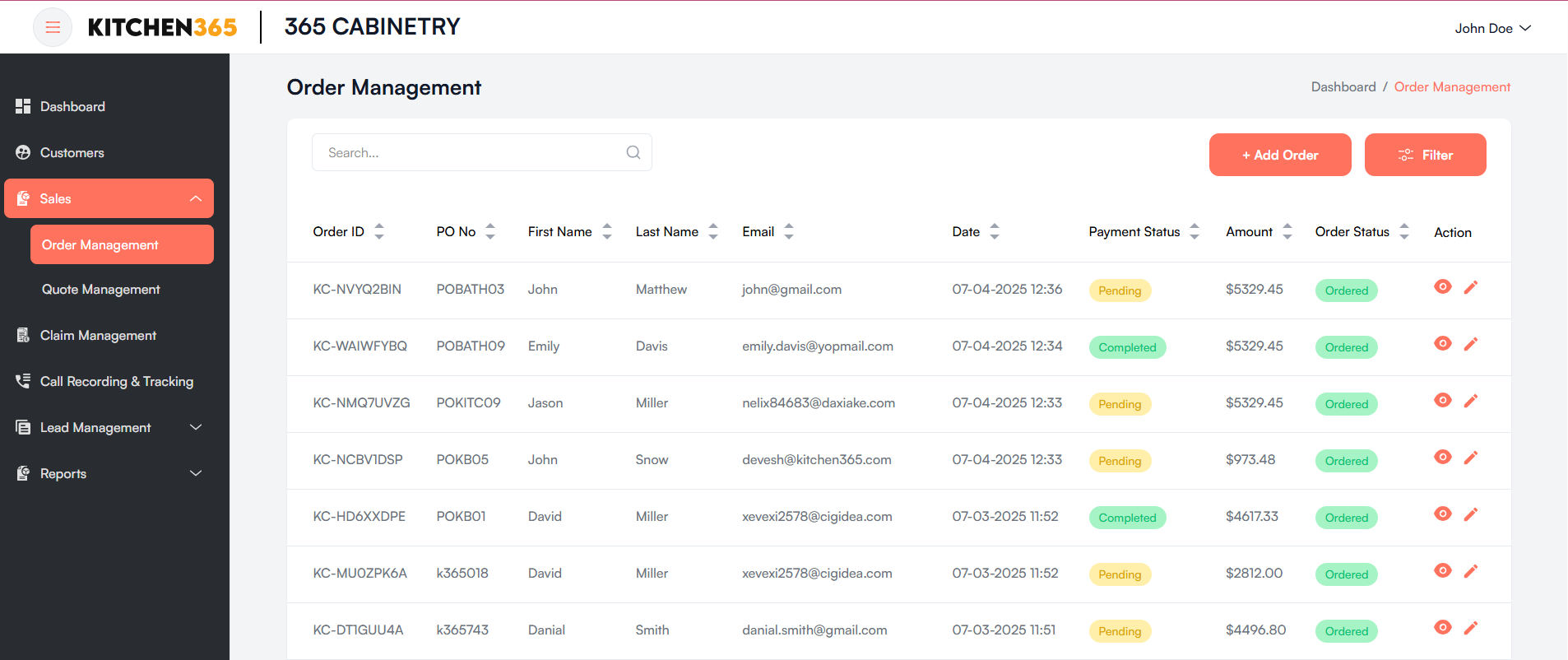1568x660 pixels.
Task: Sort table by Amount arrows
Action: tap(1287, 231)
